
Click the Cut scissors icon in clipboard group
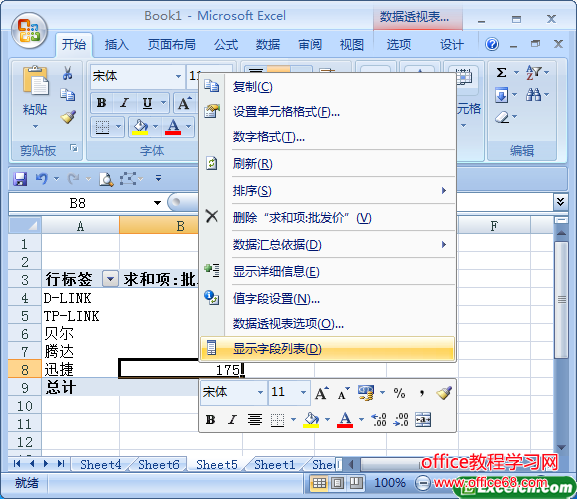[67, 73]
